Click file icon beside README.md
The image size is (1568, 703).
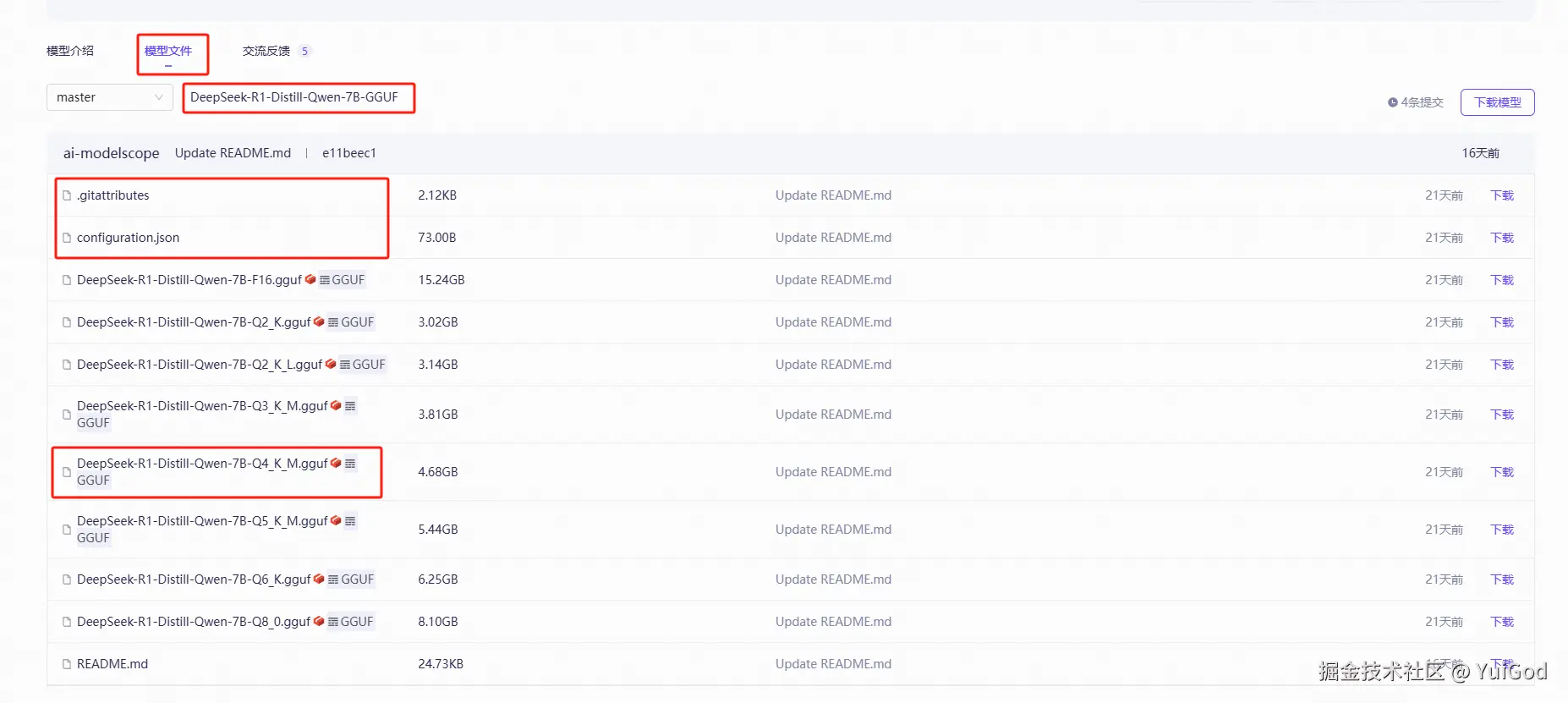tap(67, 664)
